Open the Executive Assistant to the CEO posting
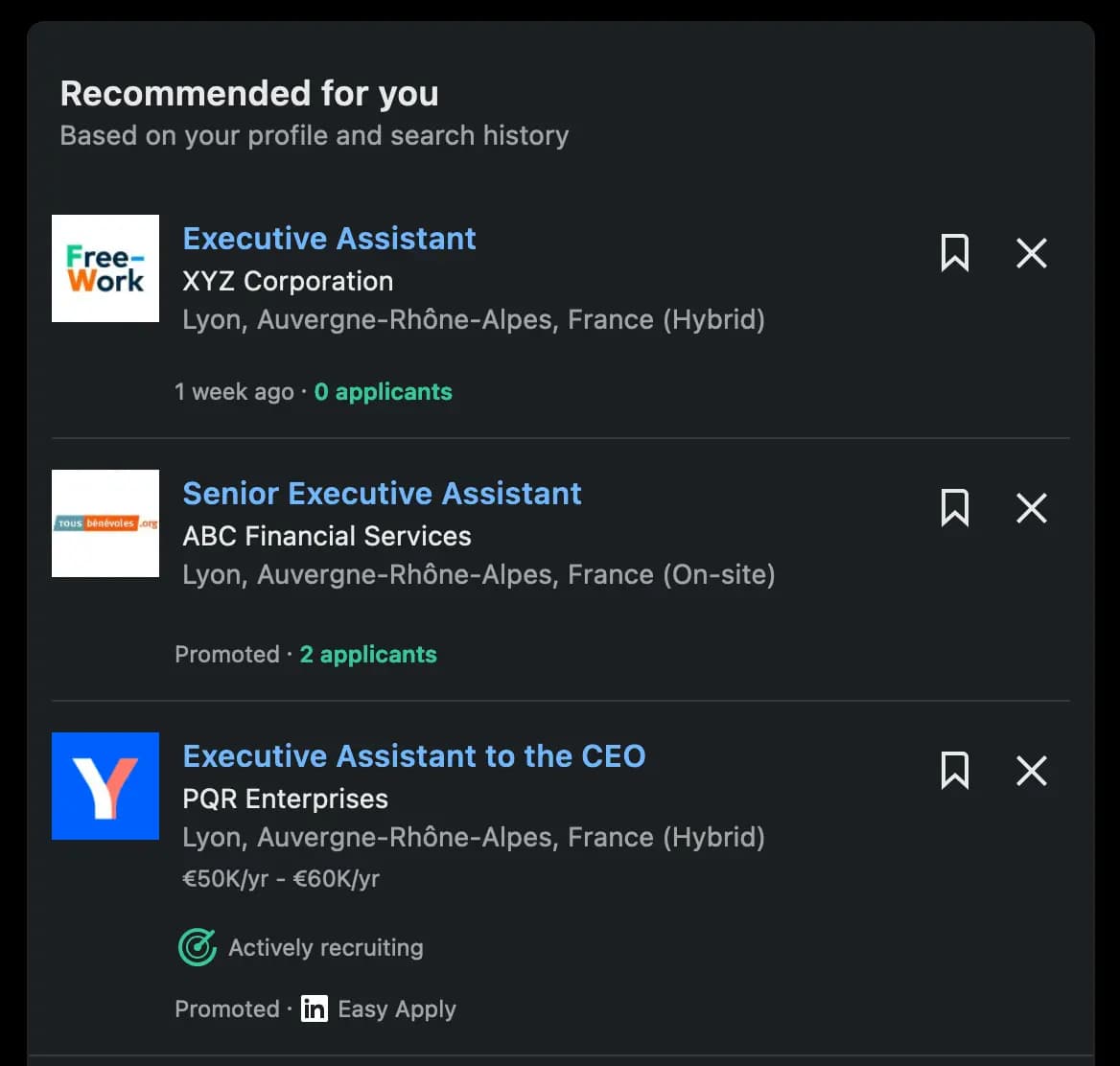Viewport: 1120px width, 1066px height. pyautogui.click(x=414, y=755)
